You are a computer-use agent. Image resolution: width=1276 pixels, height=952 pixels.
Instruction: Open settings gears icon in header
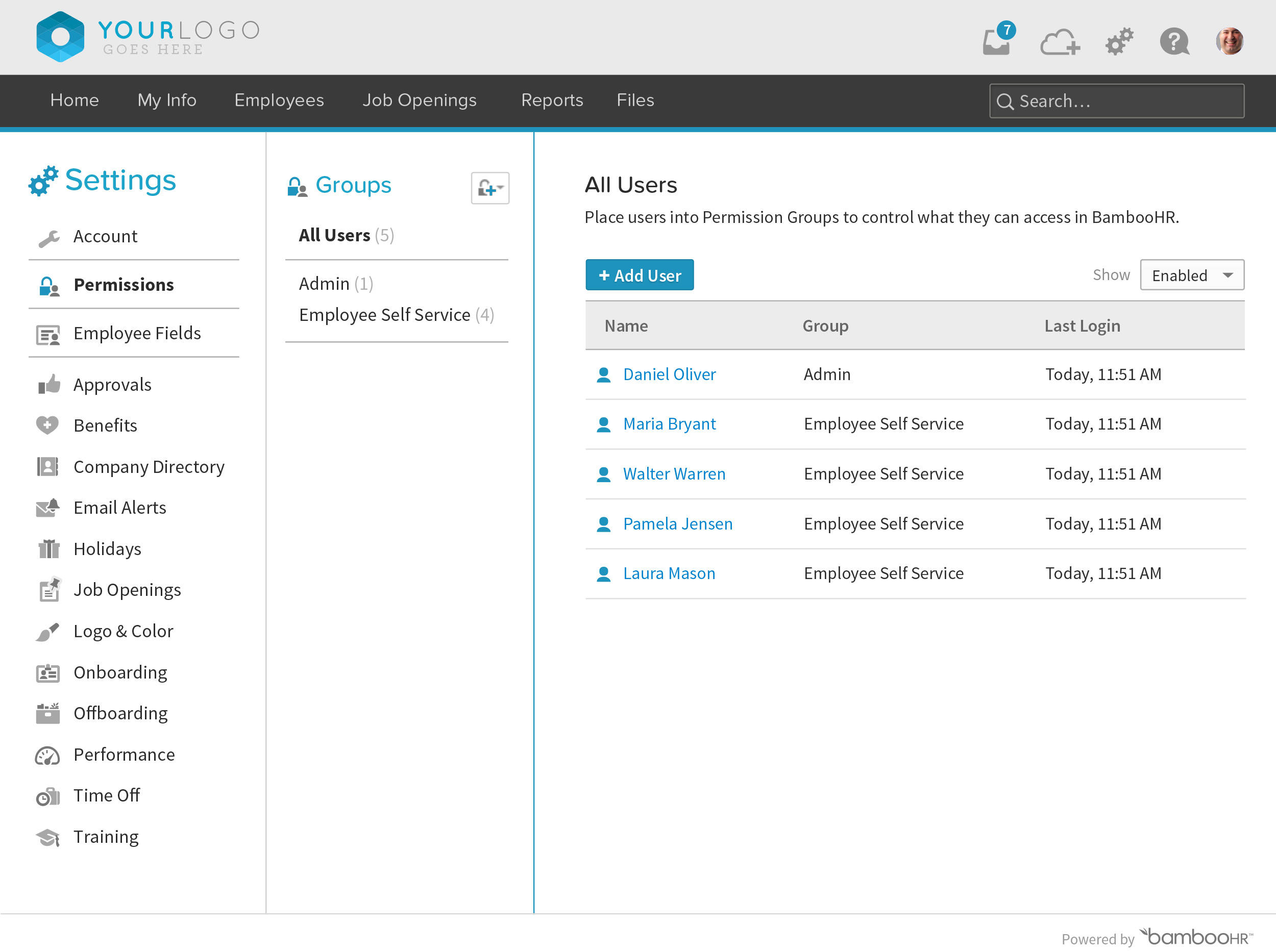click(1119, 41)
